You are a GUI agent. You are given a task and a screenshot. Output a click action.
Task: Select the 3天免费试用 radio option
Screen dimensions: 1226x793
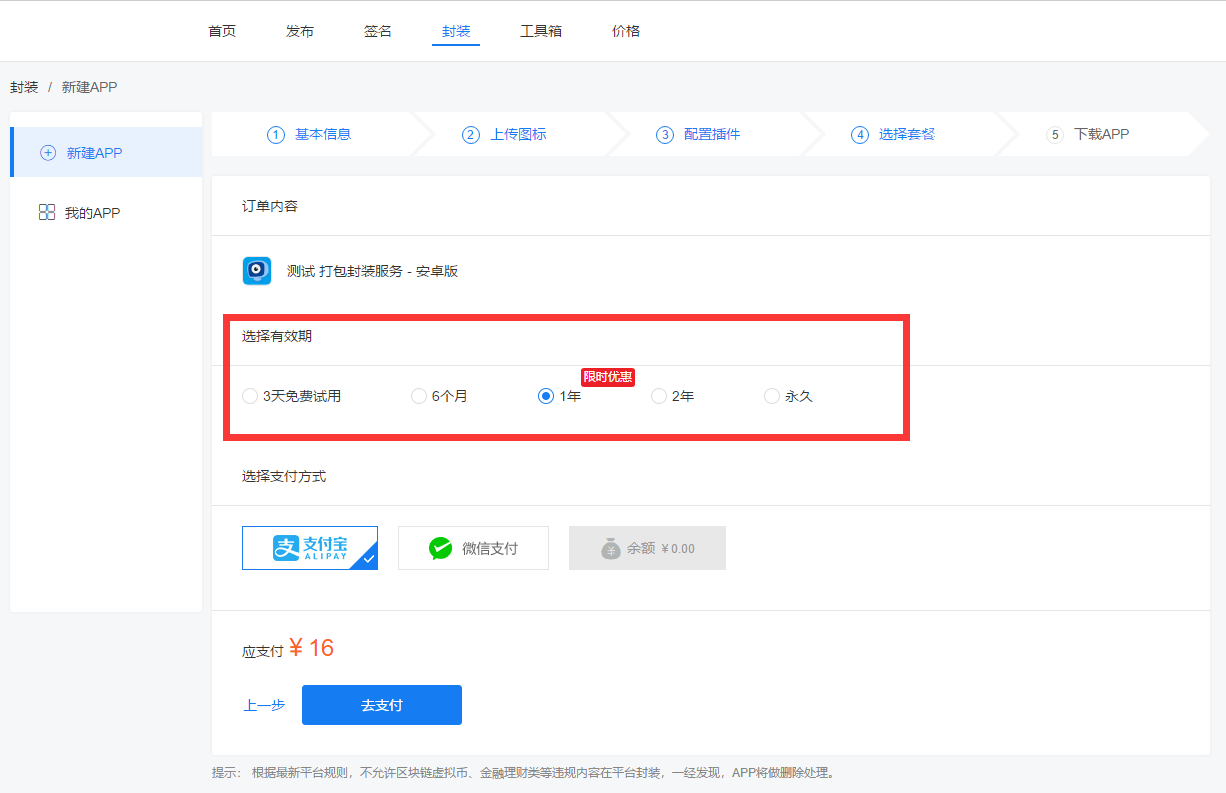(250, 396)
